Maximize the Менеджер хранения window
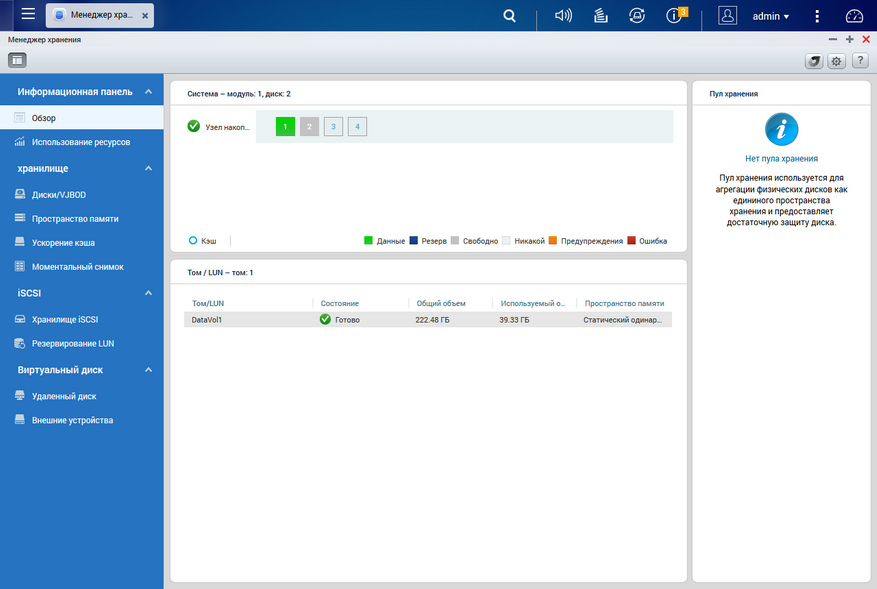The height and width of the screenshot is (589, 877). [x=850, y=39]
